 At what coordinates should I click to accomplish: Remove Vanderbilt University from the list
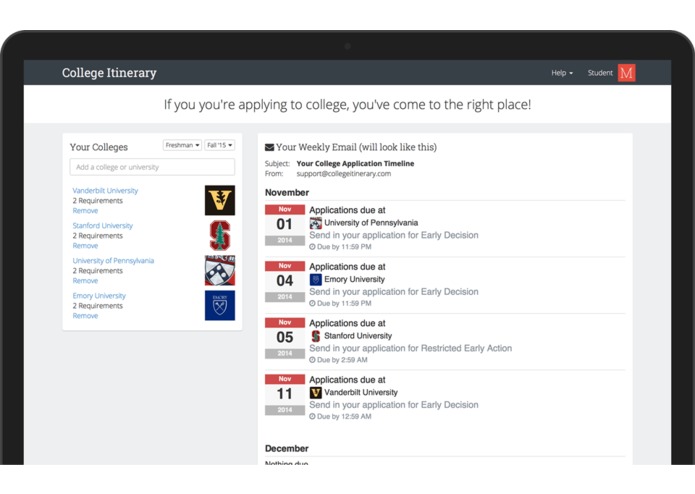pos(85,210)
